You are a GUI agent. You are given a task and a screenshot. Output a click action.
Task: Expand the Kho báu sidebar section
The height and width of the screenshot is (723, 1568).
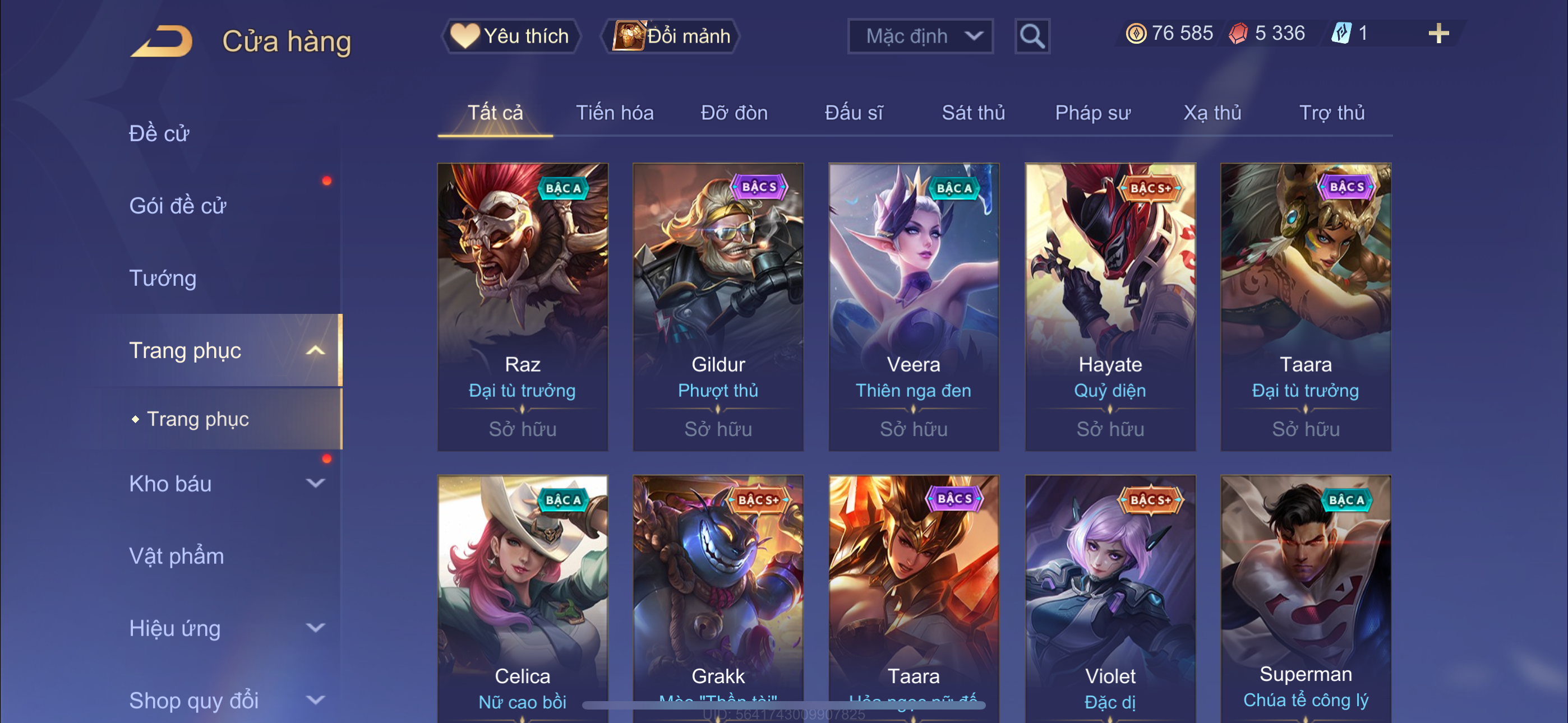tap(315, 483)
